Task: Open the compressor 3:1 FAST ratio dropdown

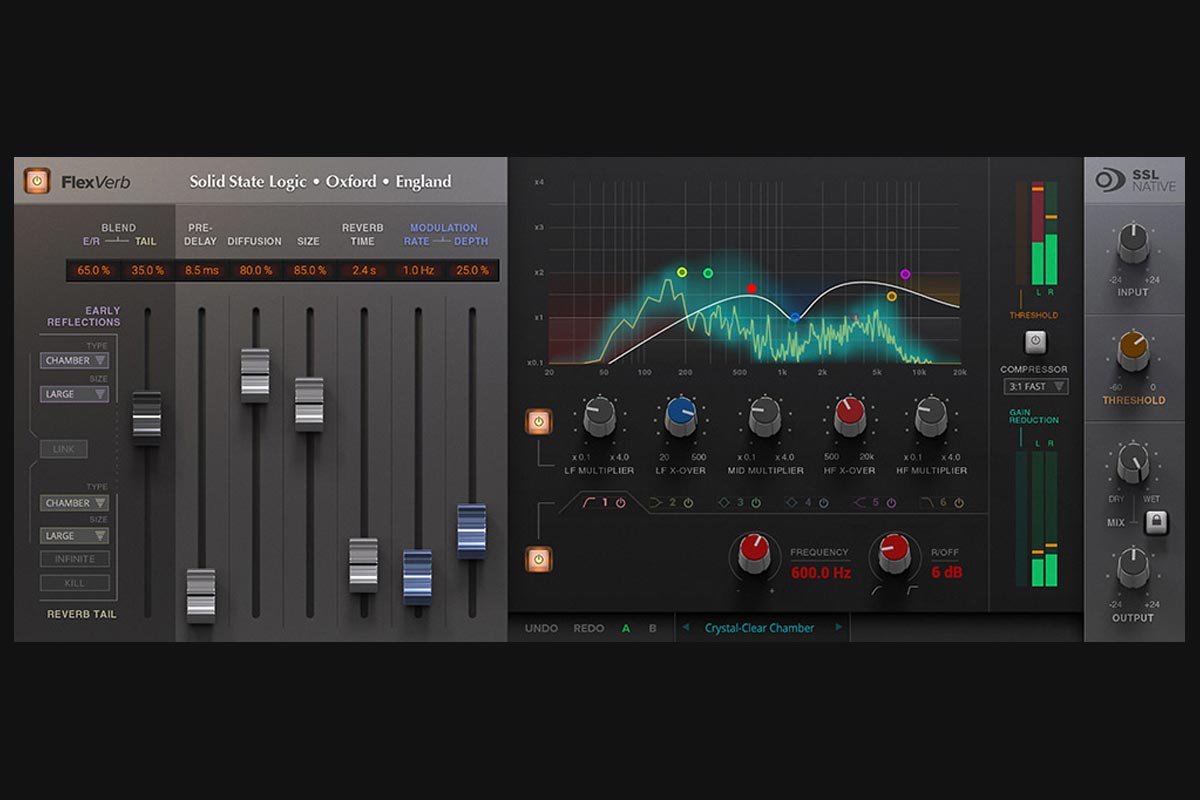Action: (1035, 388)
